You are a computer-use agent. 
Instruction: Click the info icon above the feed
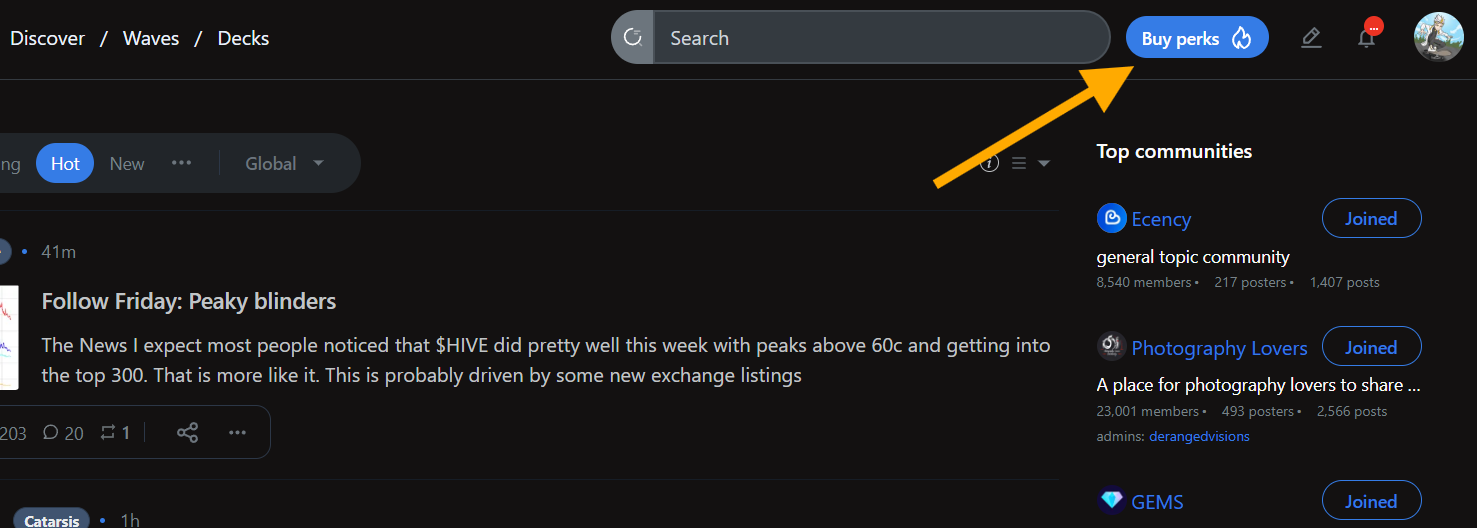(x=990, y=163)
